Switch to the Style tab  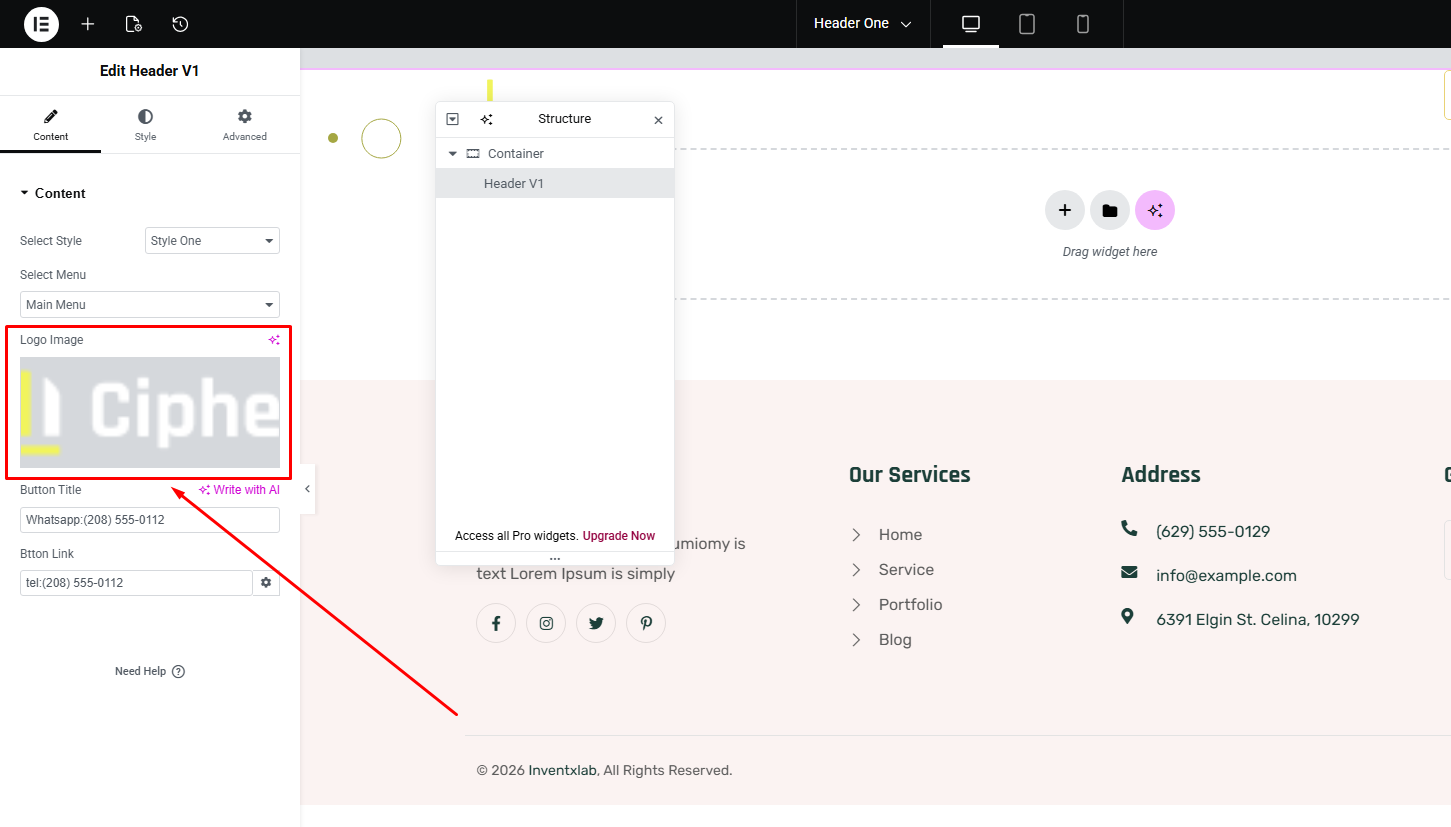click(x=146, y=125)
